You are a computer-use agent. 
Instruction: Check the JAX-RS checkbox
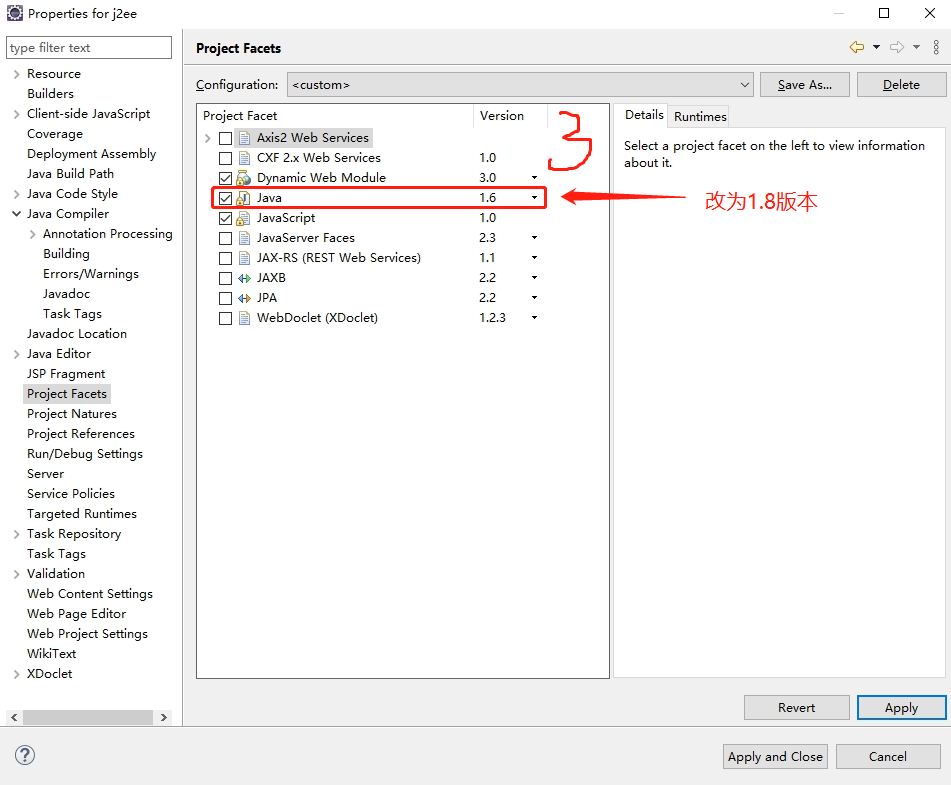[x=225, y=258]
